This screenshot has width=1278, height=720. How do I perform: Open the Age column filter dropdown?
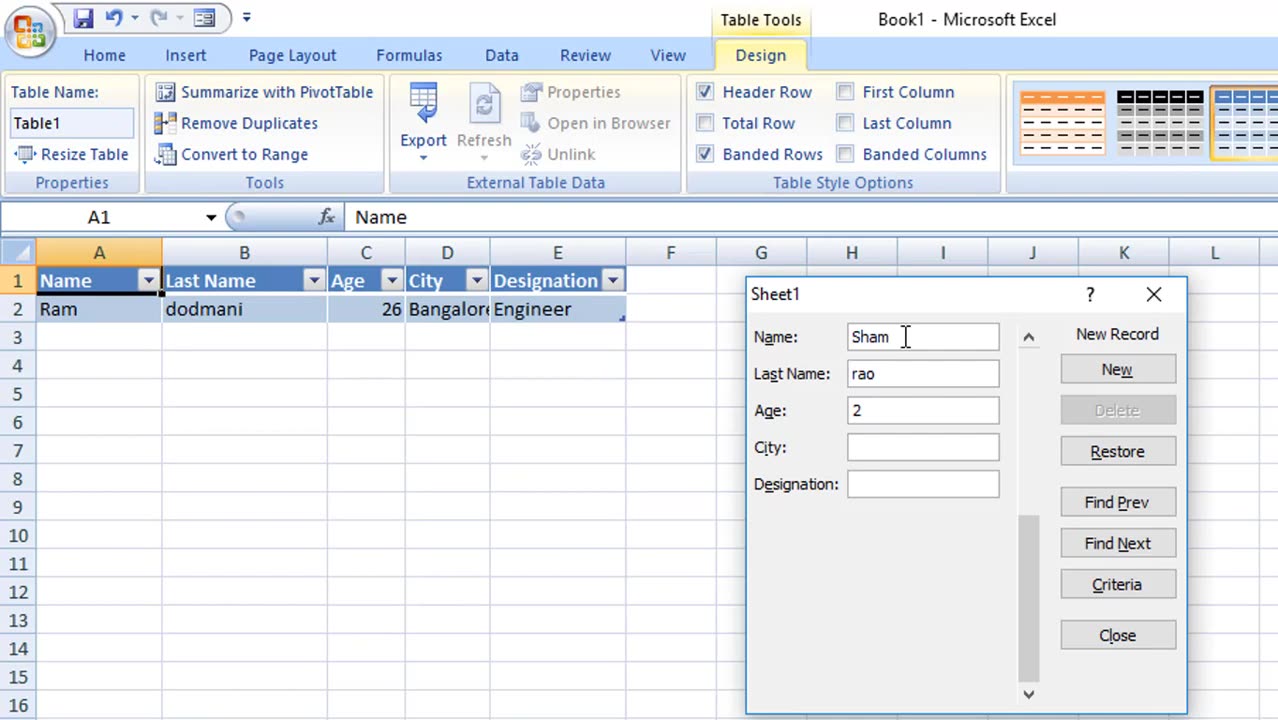391,281
